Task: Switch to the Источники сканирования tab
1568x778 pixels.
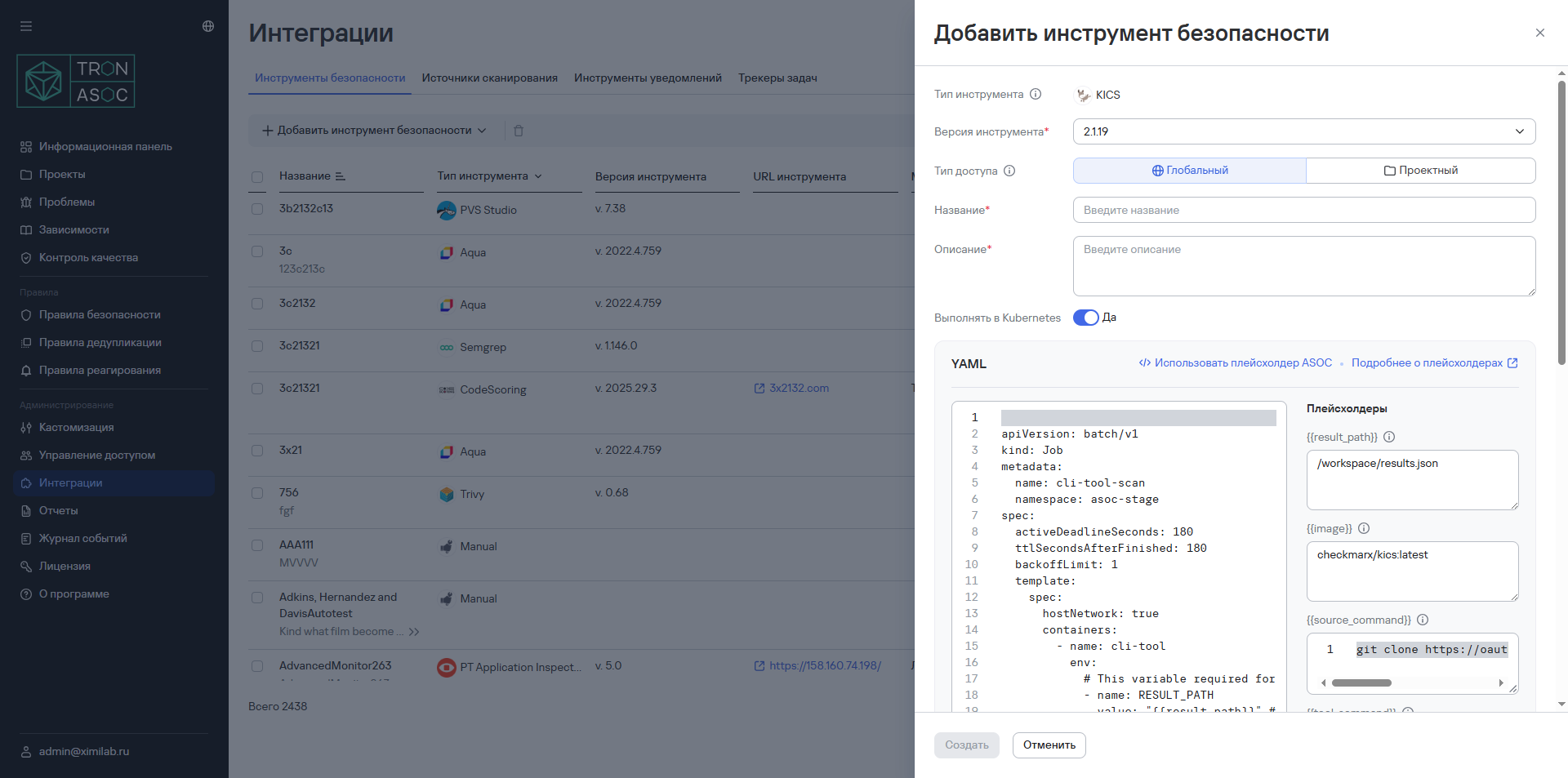Action: point(489,78)
